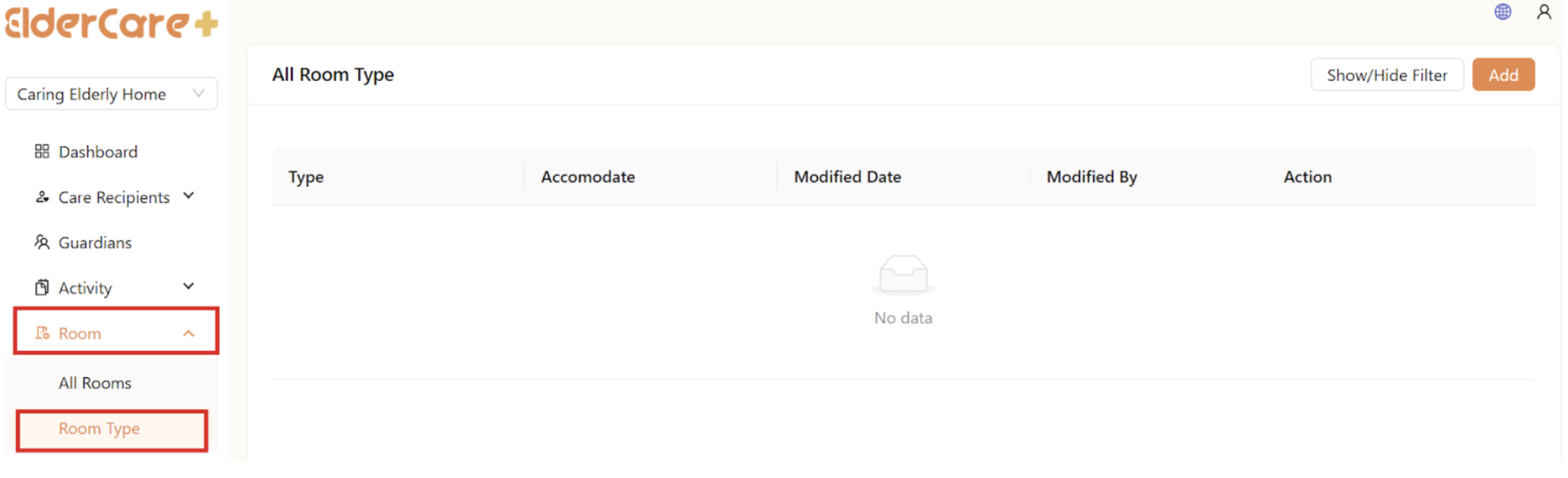Viewport: 1568px width, 478px height.
Task: Open the language globe icon
Action: tap(1502, 12)
